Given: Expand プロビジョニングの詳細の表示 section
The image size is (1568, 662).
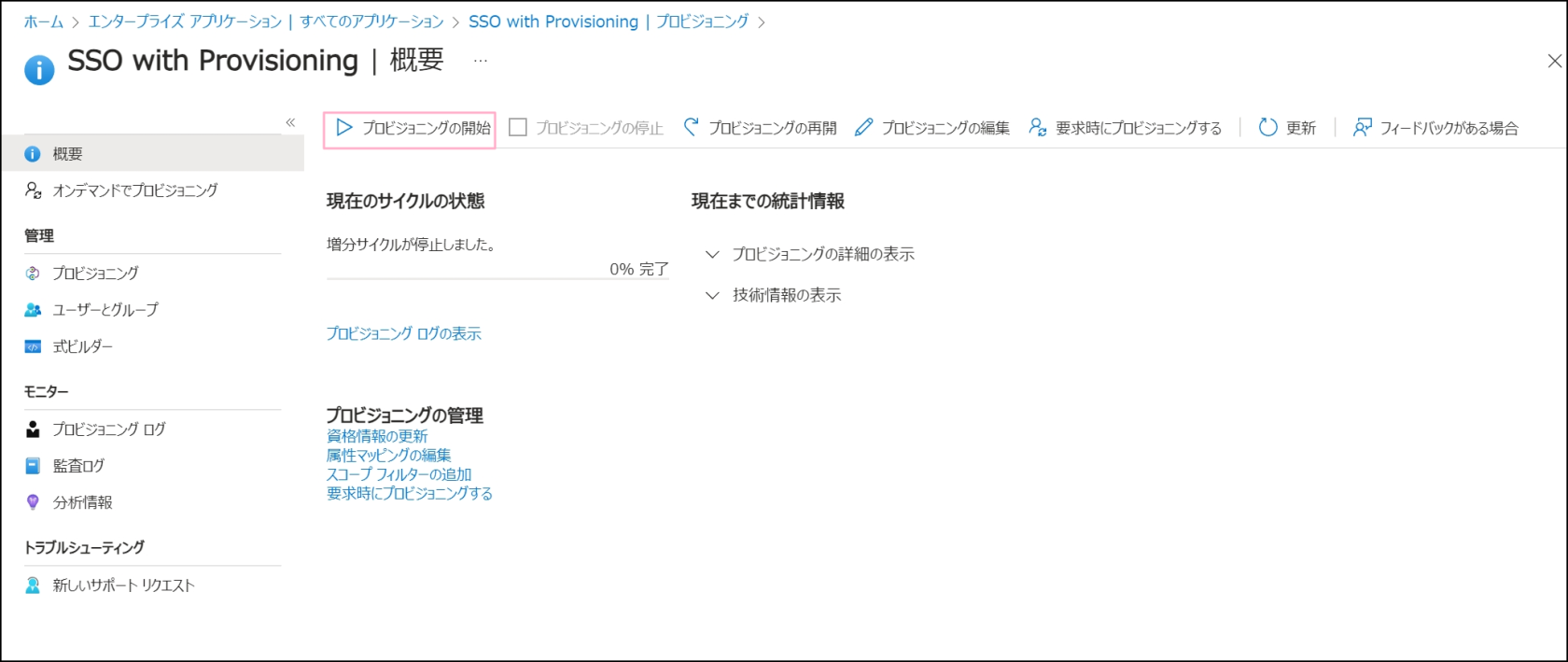Looking at the screenshot, I should click(x=713, y=254).
